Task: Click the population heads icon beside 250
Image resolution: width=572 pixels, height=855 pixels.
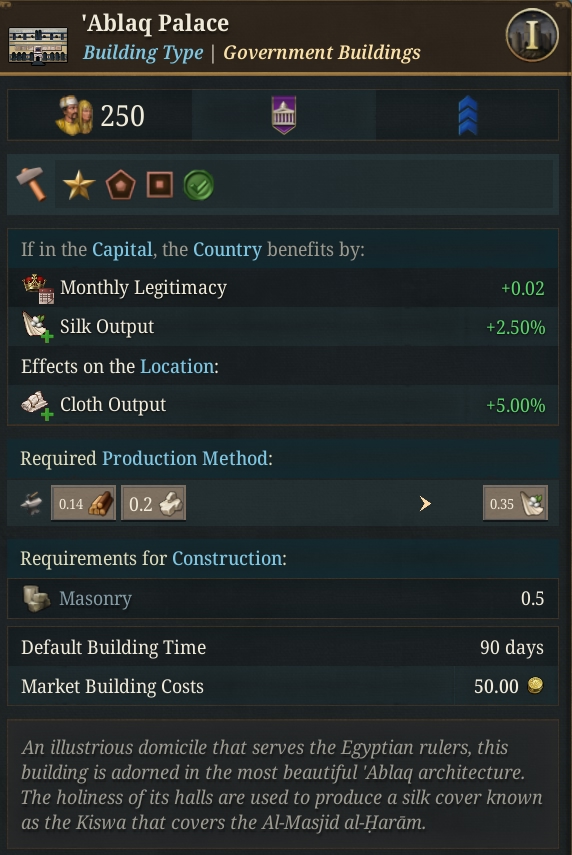Action: click(75, 116)
